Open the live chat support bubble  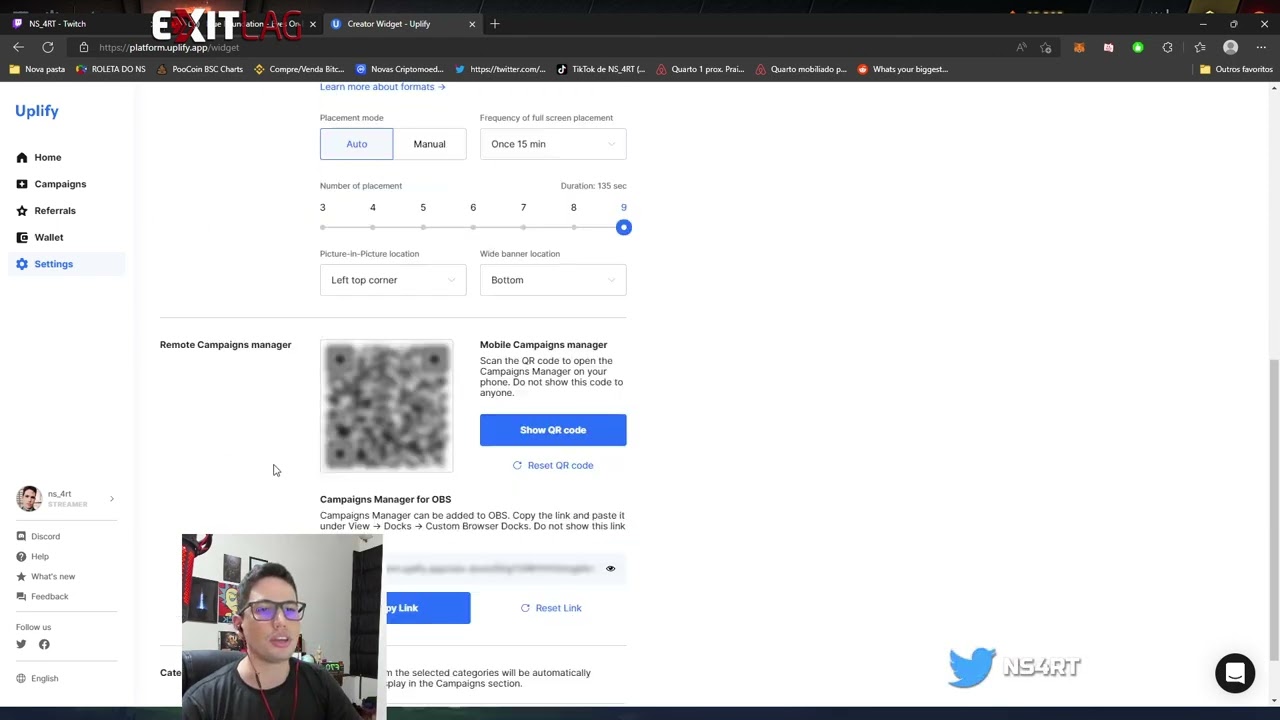click(1235, 674)
